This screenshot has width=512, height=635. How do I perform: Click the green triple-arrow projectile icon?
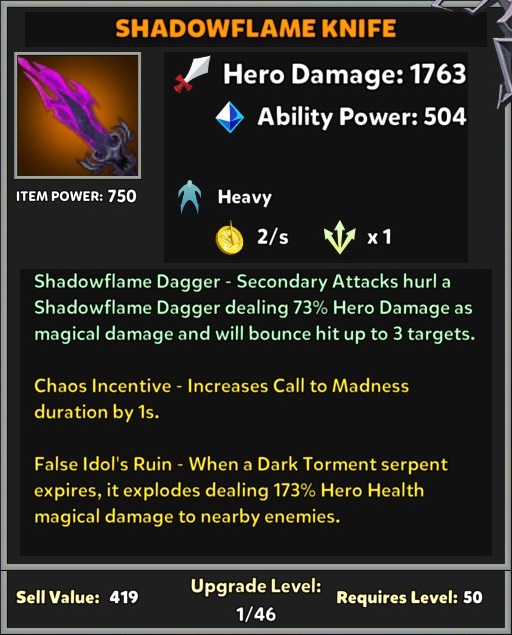[x=339, y=237]
